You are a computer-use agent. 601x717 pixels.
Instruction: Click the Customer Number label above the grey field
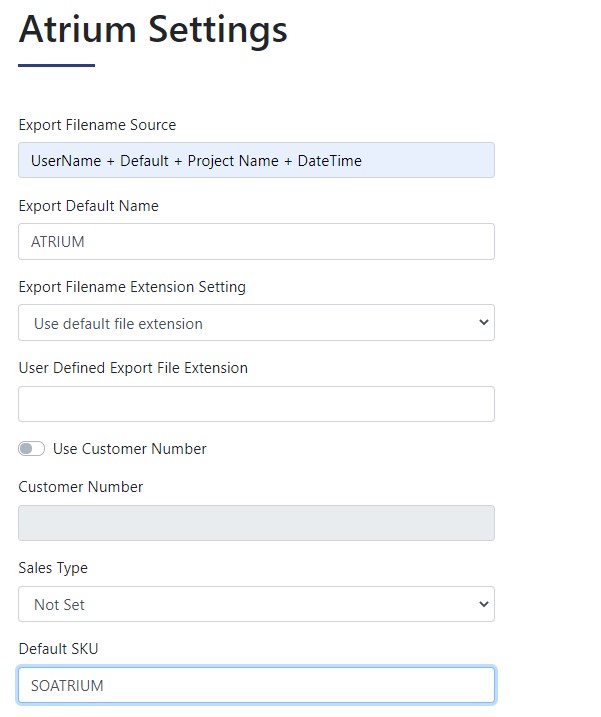pyautogui.click(x=80, y=487)
